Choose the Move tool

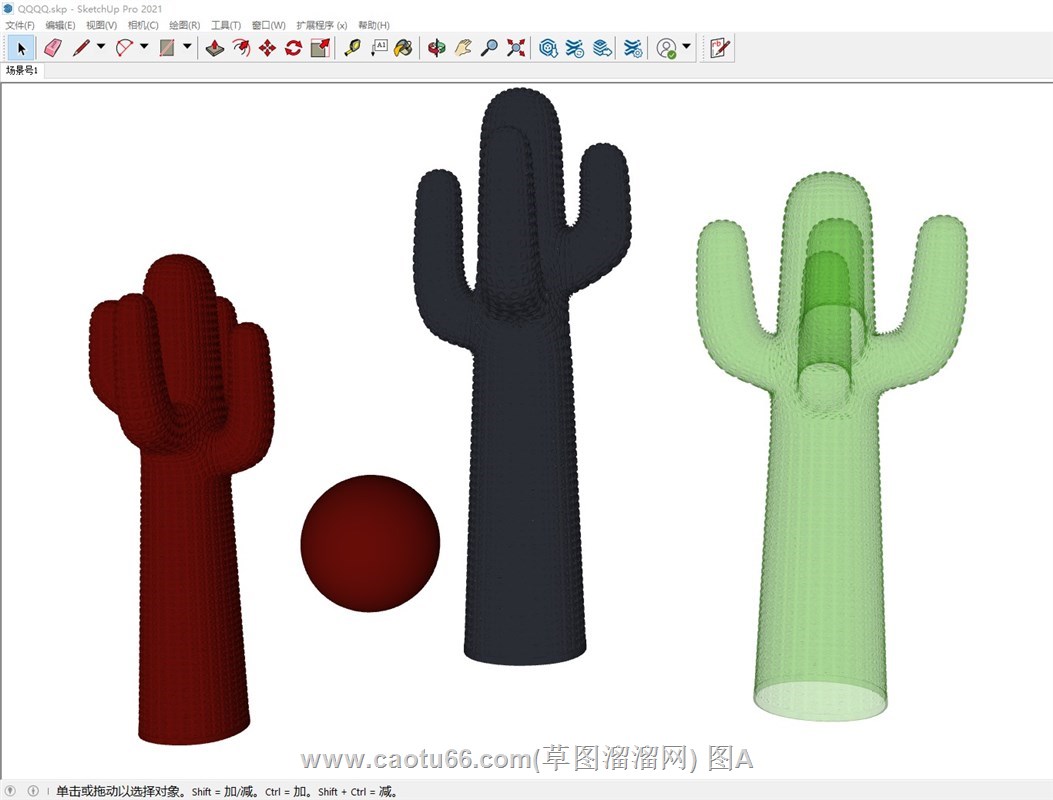click(267, 47)
